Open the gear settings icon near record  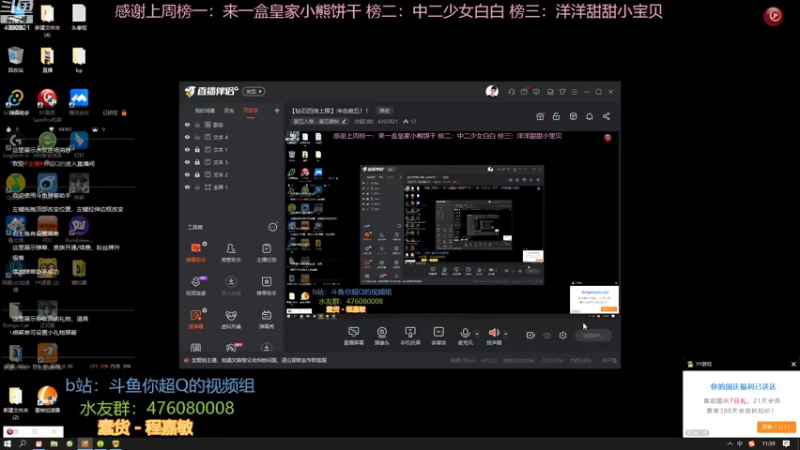563,335
